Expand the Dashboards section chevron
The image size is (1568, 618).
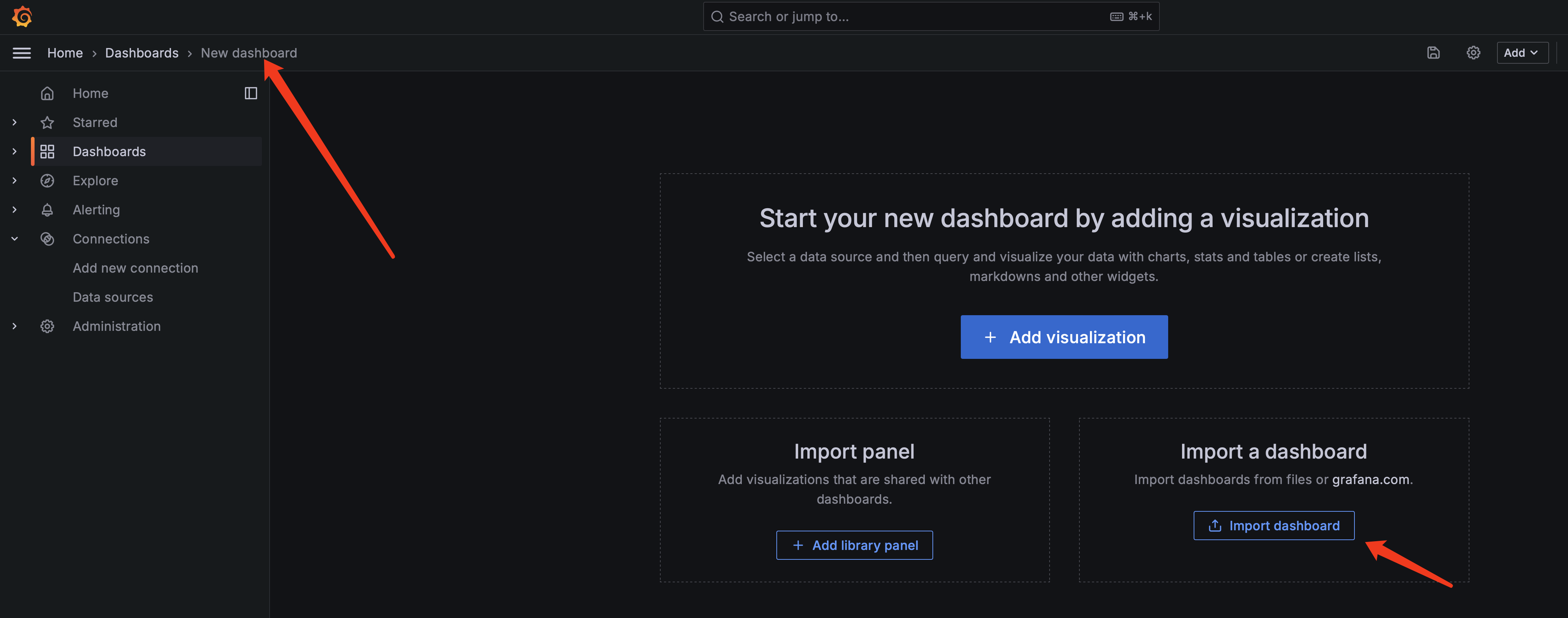tap(15, 152)
